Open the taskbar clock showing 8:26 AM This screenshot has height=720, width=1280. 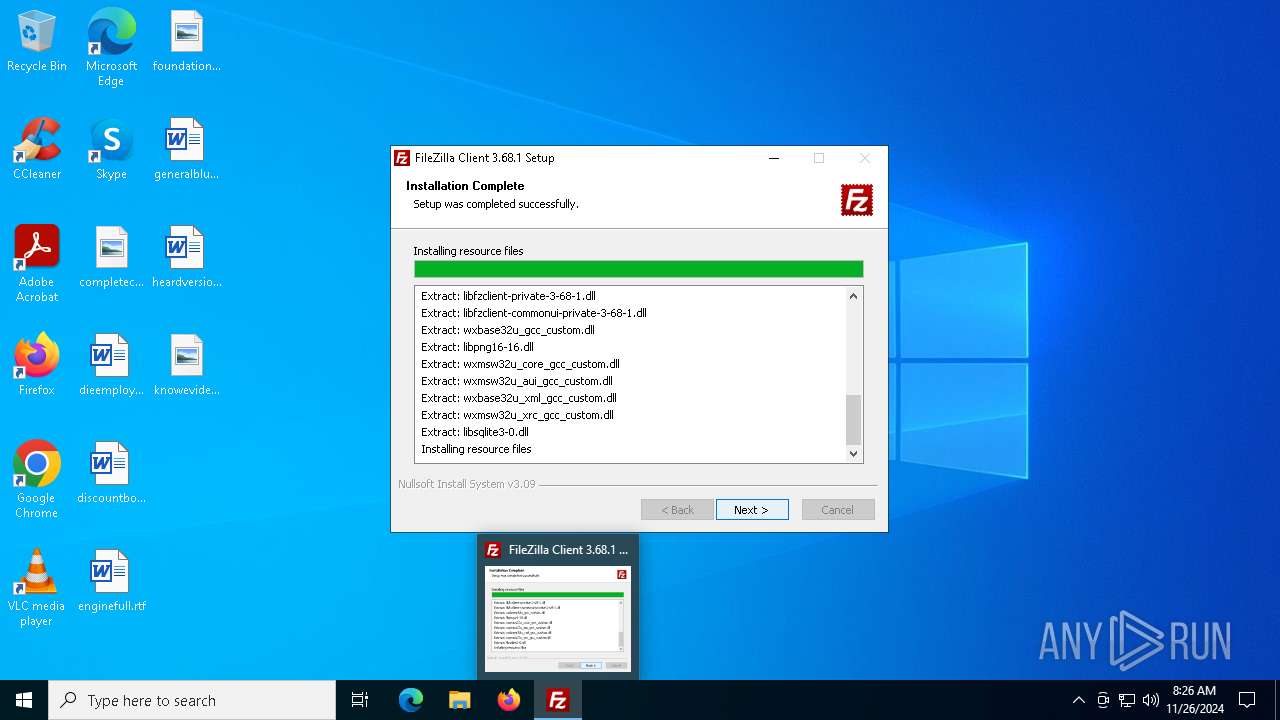pyautogui.click(x=1194, y=700)
